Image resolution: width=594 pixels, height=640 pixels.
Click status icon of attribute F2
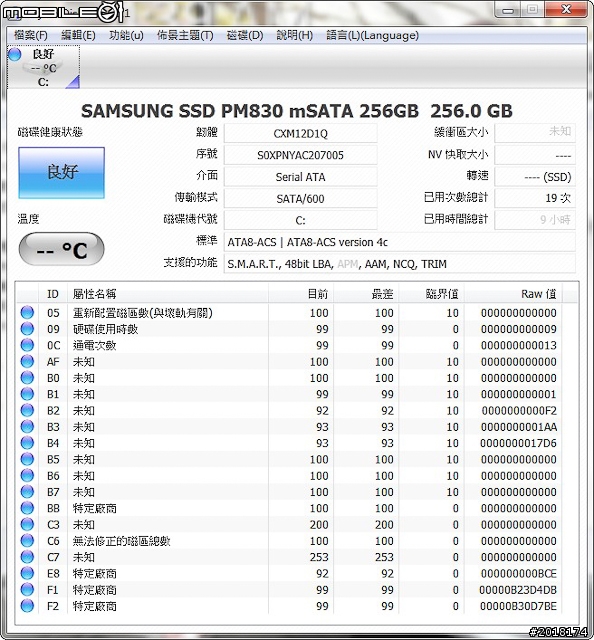click(27, 606)
